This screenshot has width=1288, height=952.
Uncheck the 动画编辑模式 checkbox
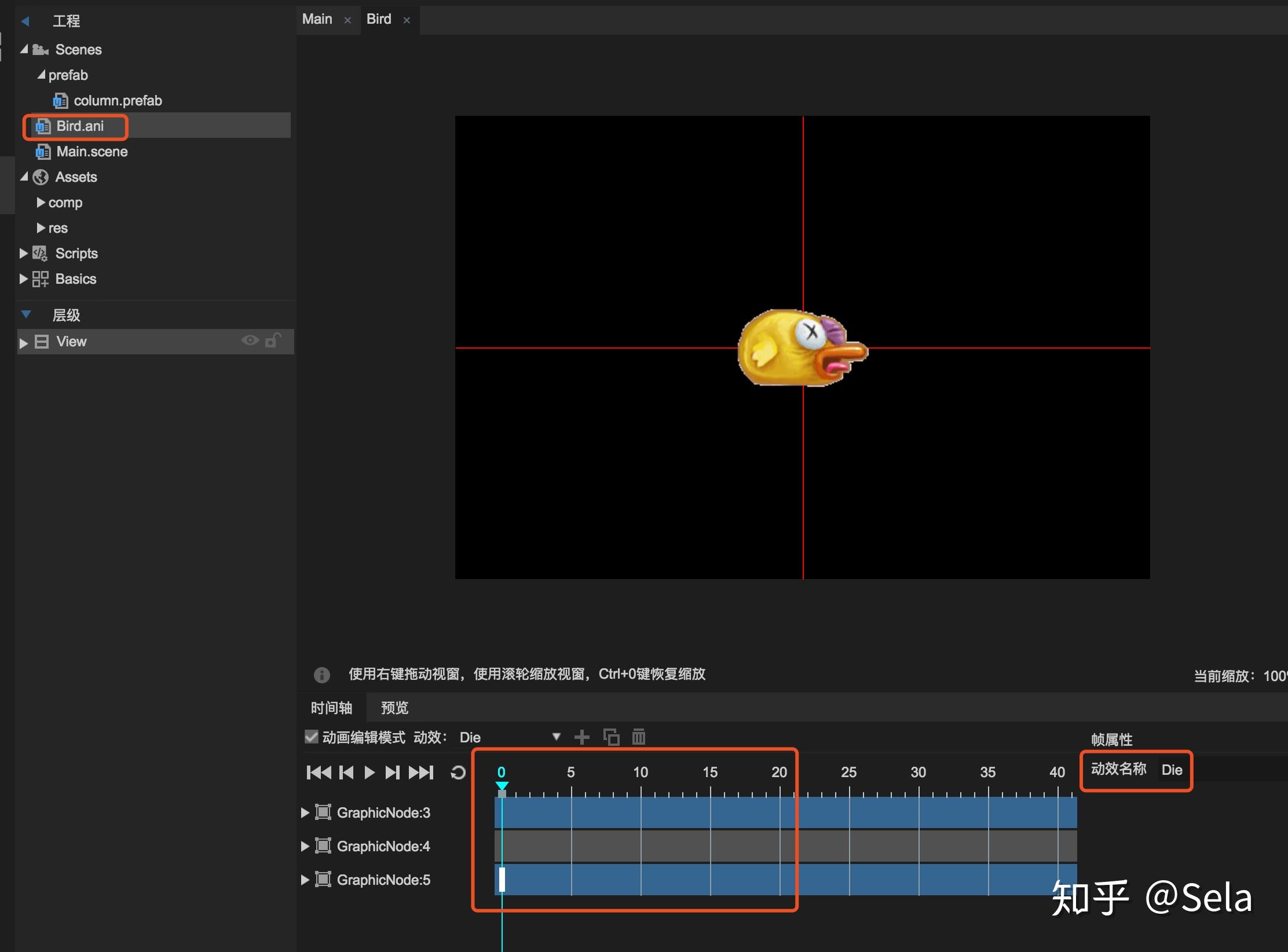point(312,737)
